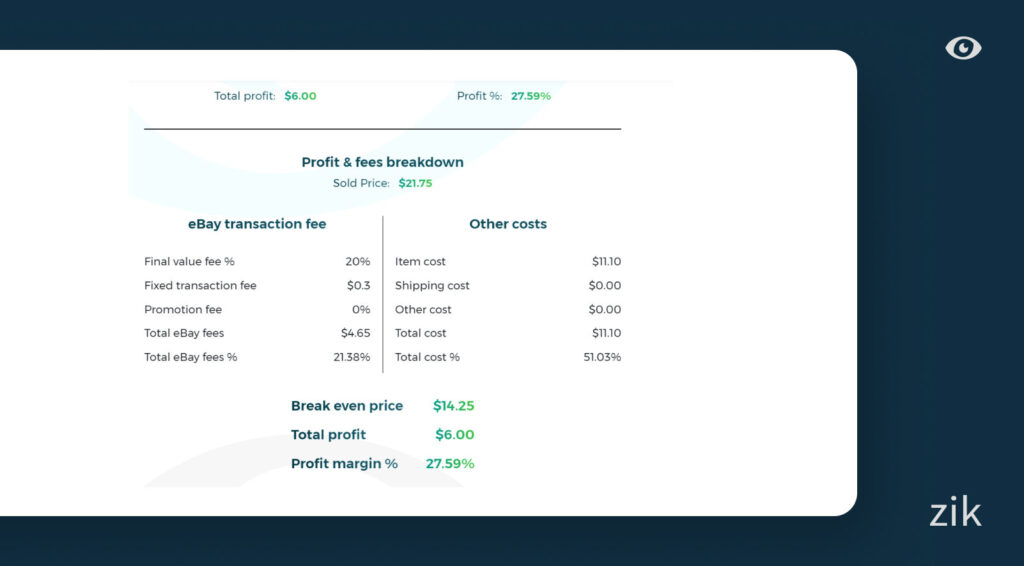Click the Promotion fee 0% value

point(361,310)
